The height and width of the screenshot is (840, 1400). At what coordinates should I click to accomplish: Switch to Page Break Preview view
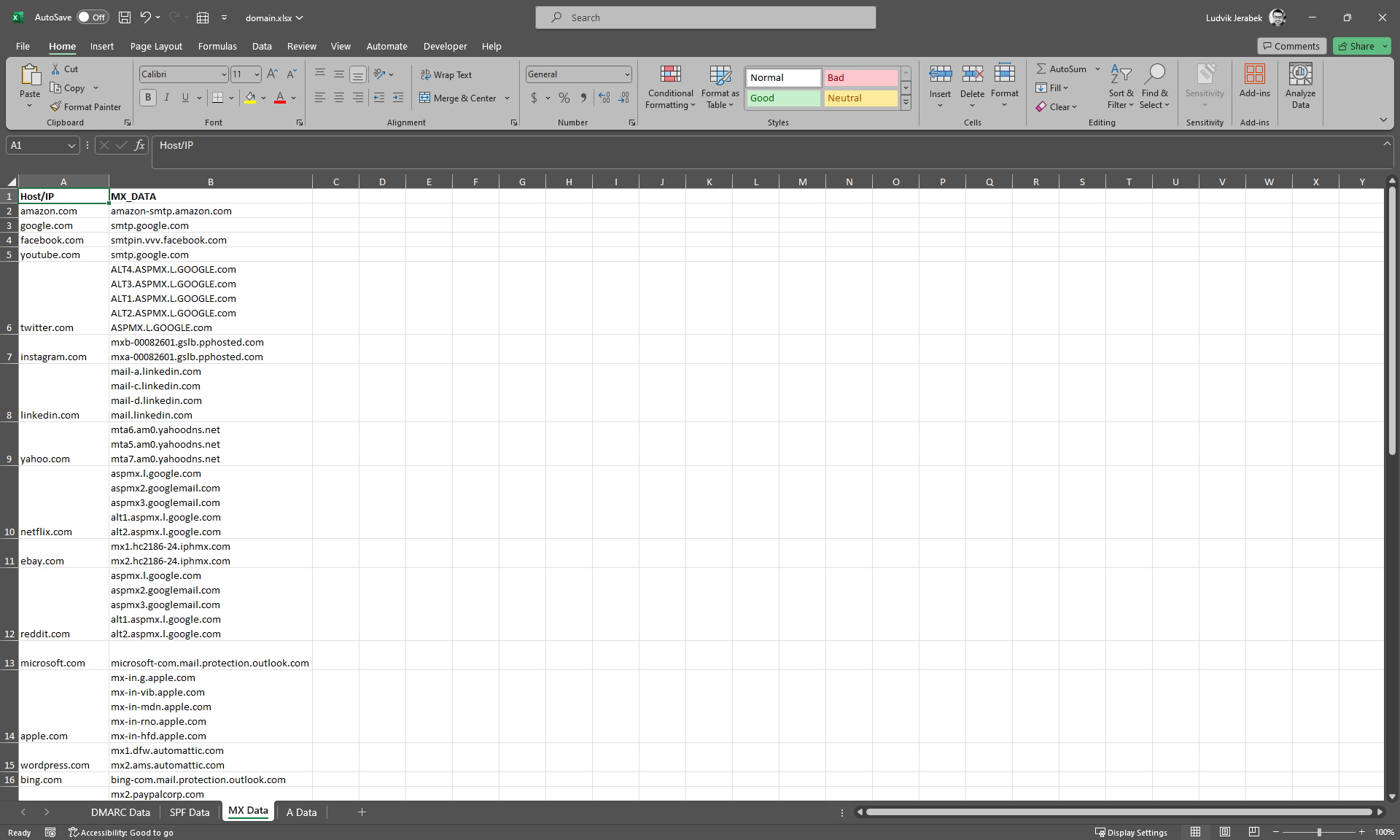coord(1253,832)
